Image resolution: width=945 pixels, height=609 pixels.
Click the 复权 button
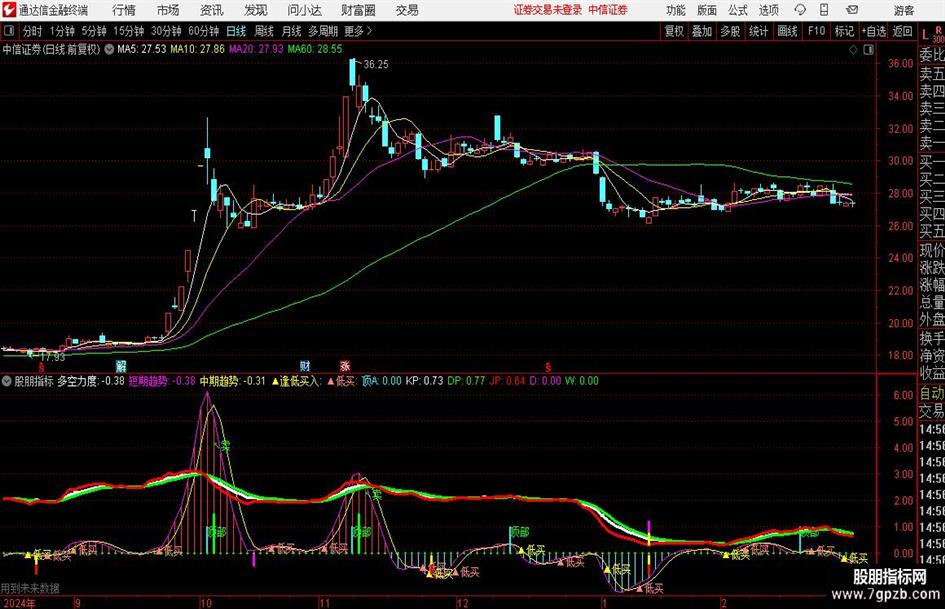click(x=674, y=31)
